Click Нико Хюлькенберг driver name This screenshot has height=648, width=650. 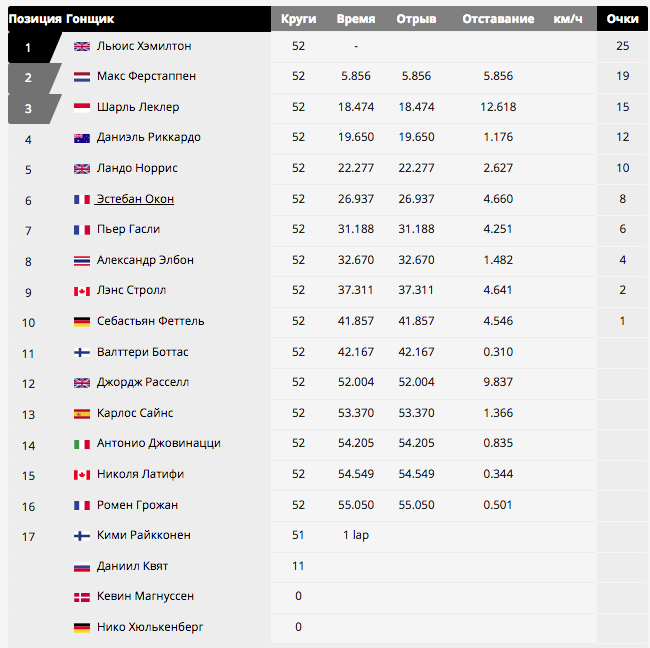[x=150, y=627]
